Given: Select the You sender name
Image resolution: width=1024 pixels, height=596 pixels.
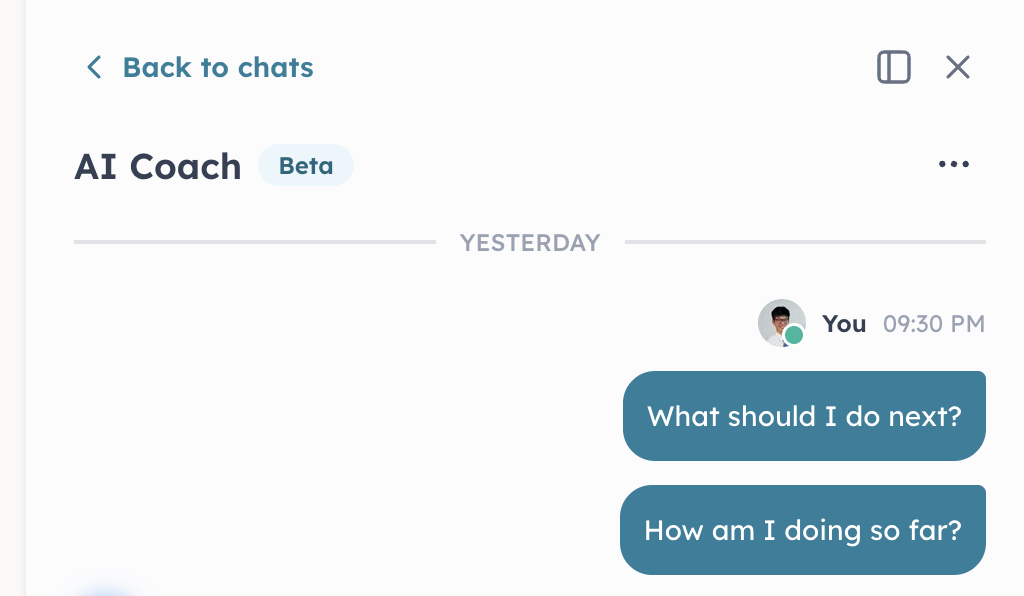Looking at the screenshot, I should pos(844,324).
